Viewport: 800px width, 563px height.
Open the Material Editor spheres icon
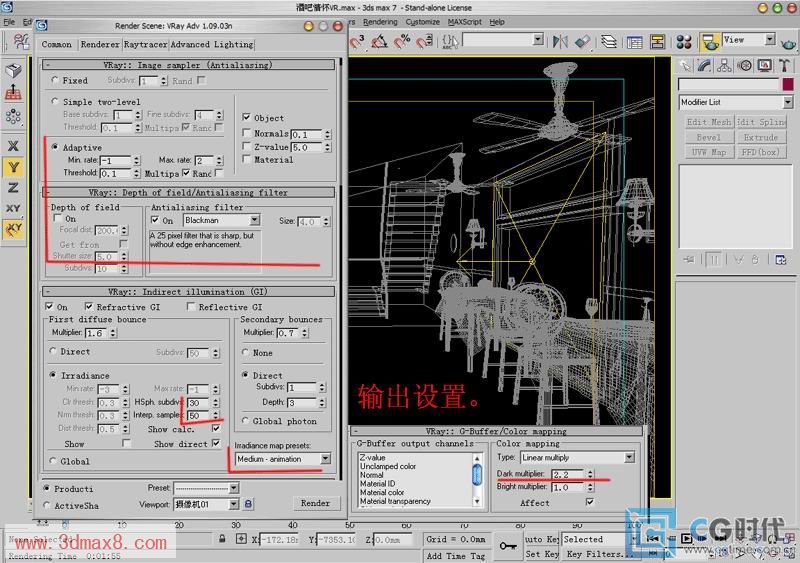pos(684,42)
